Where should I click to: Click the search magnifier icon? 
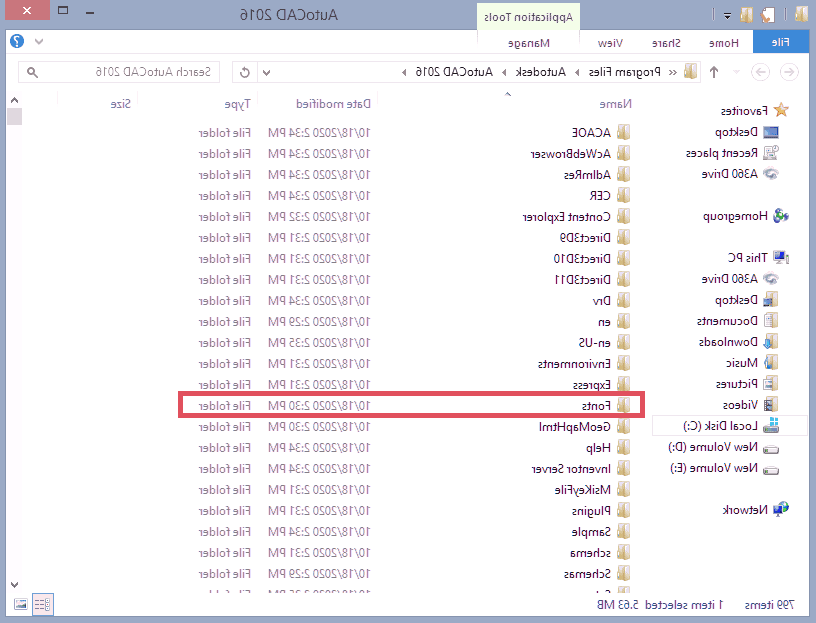32,72
